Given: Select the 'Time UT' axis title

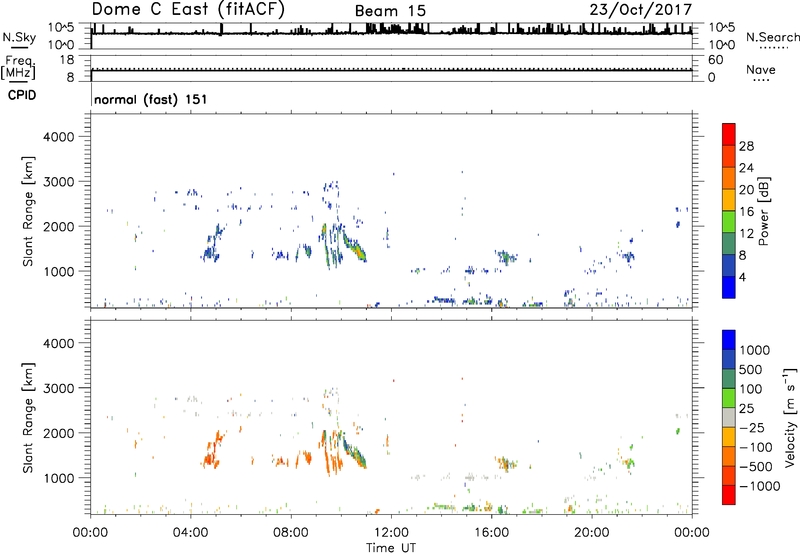Looking at the screenshot, I should (391, 548).
